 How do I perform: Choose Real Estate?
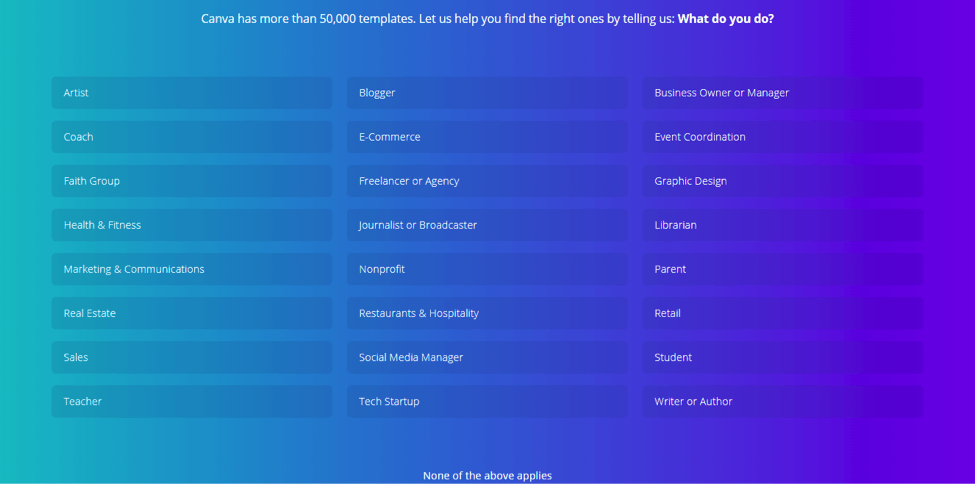point(192,314)
